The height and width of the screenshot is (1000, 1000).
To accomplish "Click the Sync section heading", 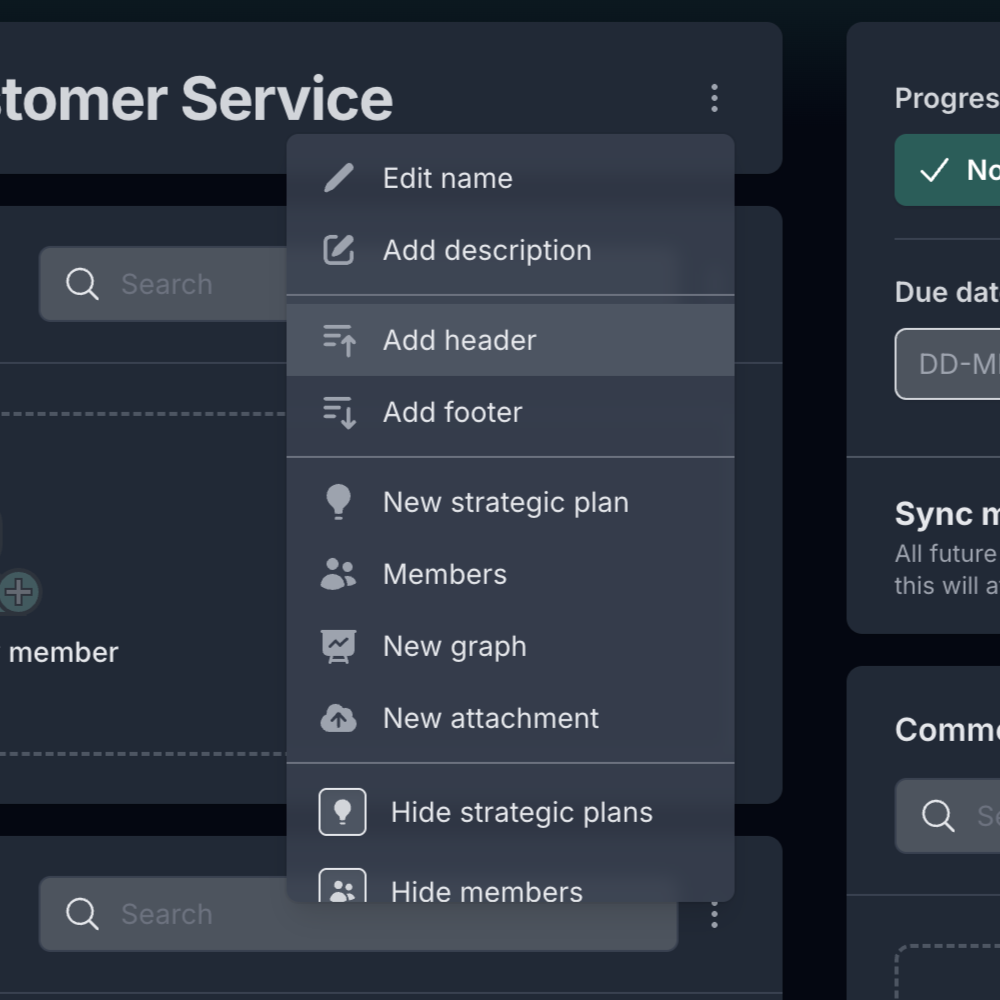I will 947,514.
